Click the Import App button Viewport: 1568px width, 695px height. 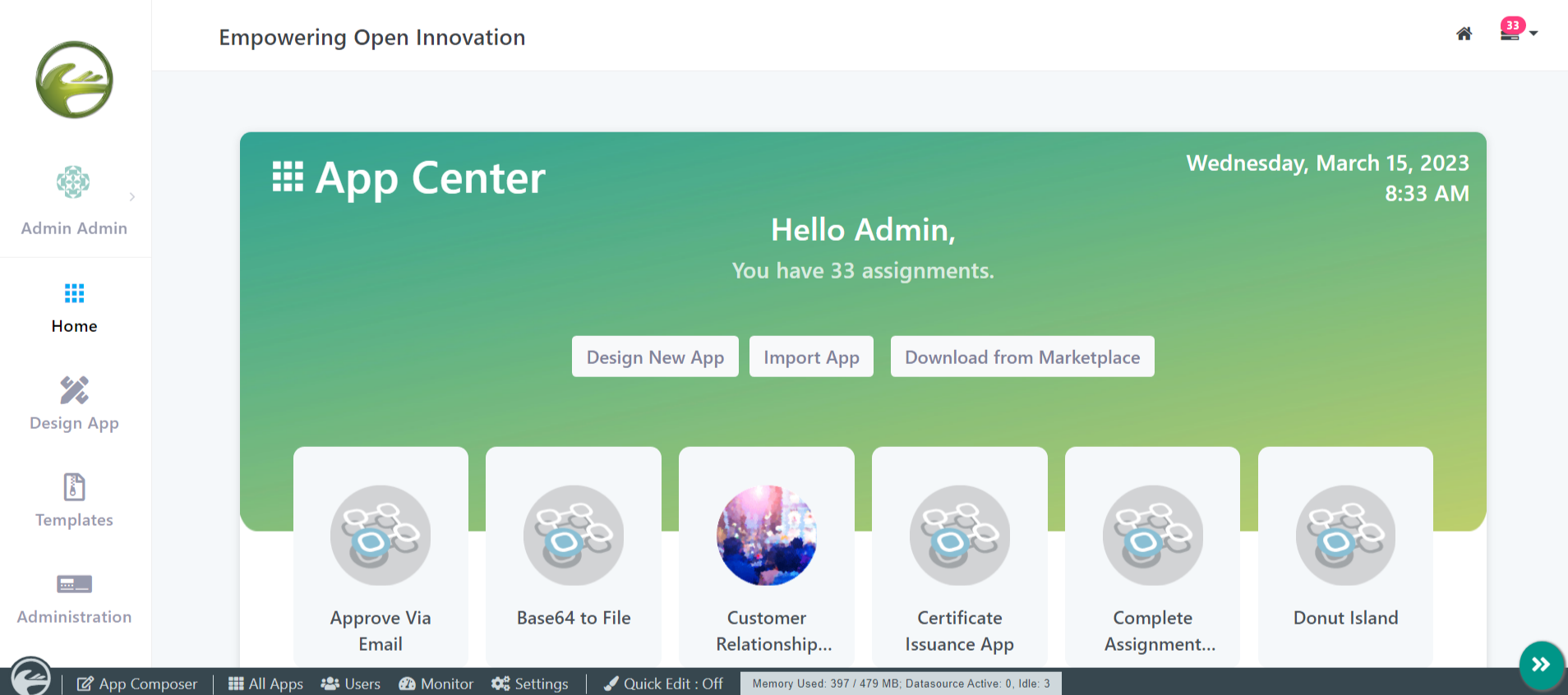811,357
